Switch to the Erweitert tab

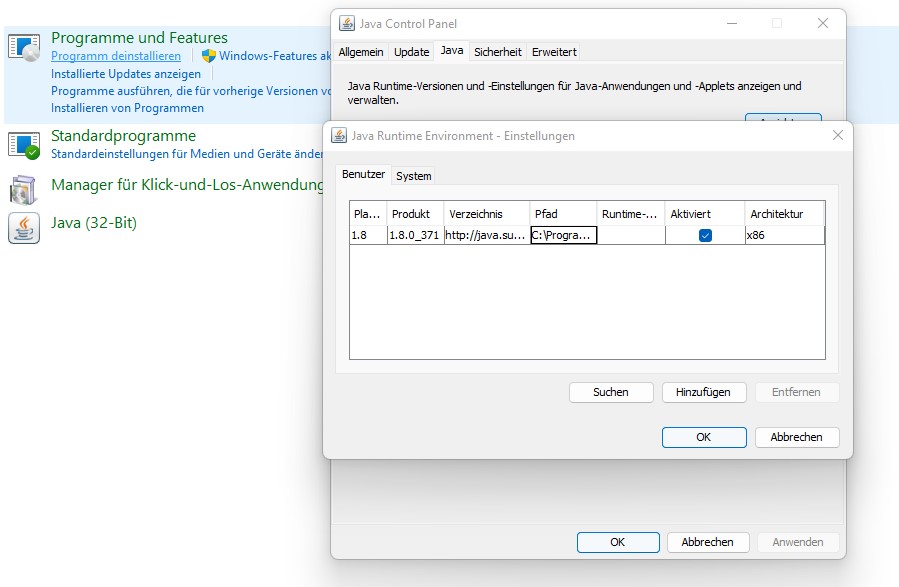[554, 52]
